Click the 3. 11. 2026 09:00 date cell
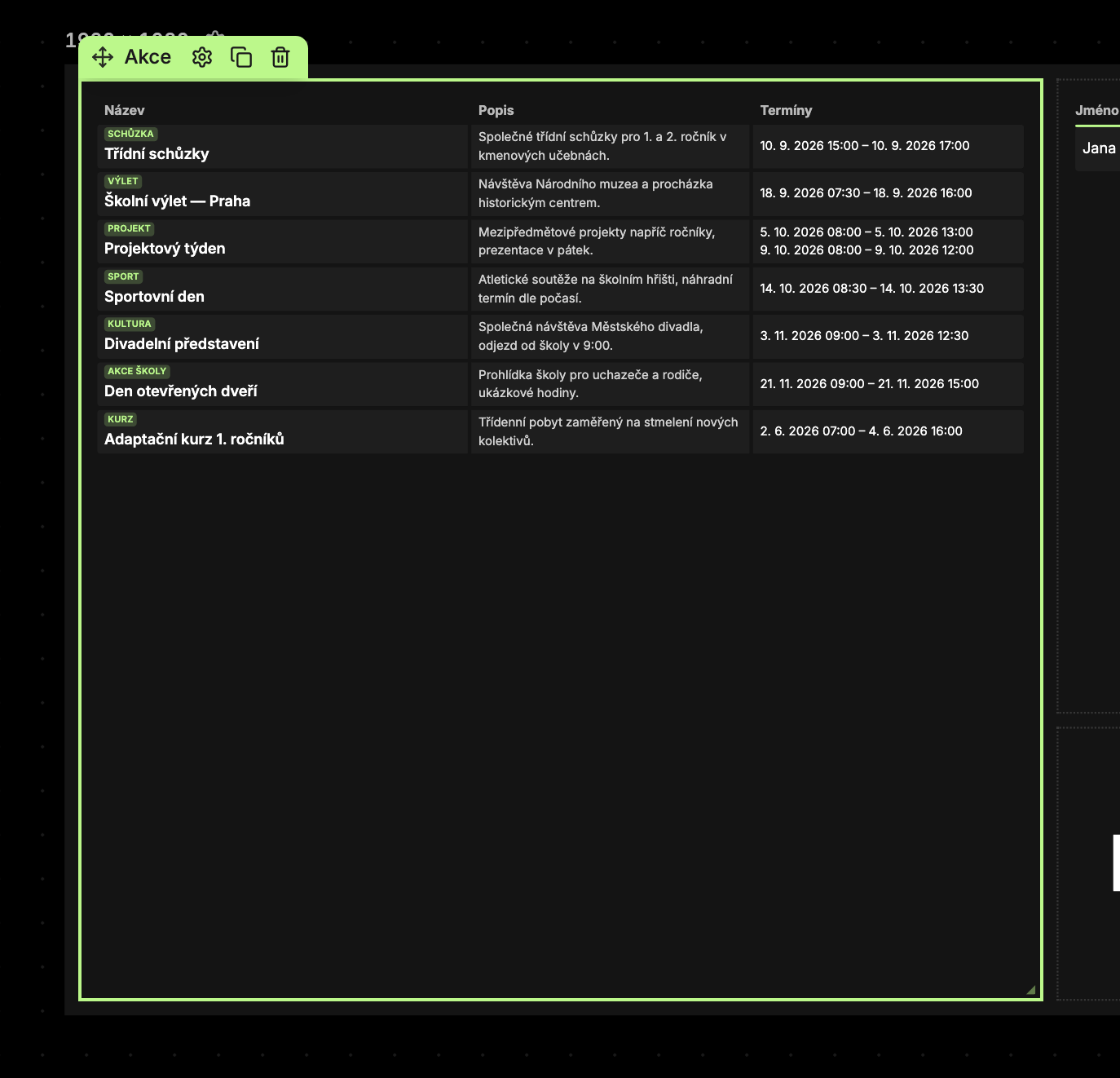This screenshot has height=1078, width=1120. point(888,336)
